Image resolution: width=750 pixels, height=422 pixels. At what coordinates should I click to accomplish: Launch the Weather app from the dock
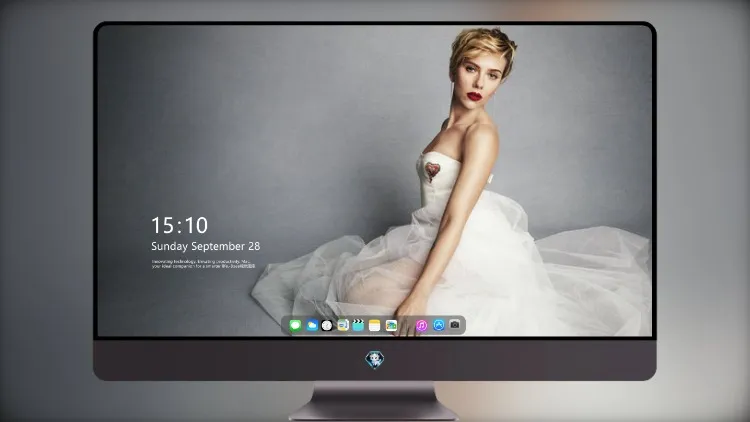[312, 325]
